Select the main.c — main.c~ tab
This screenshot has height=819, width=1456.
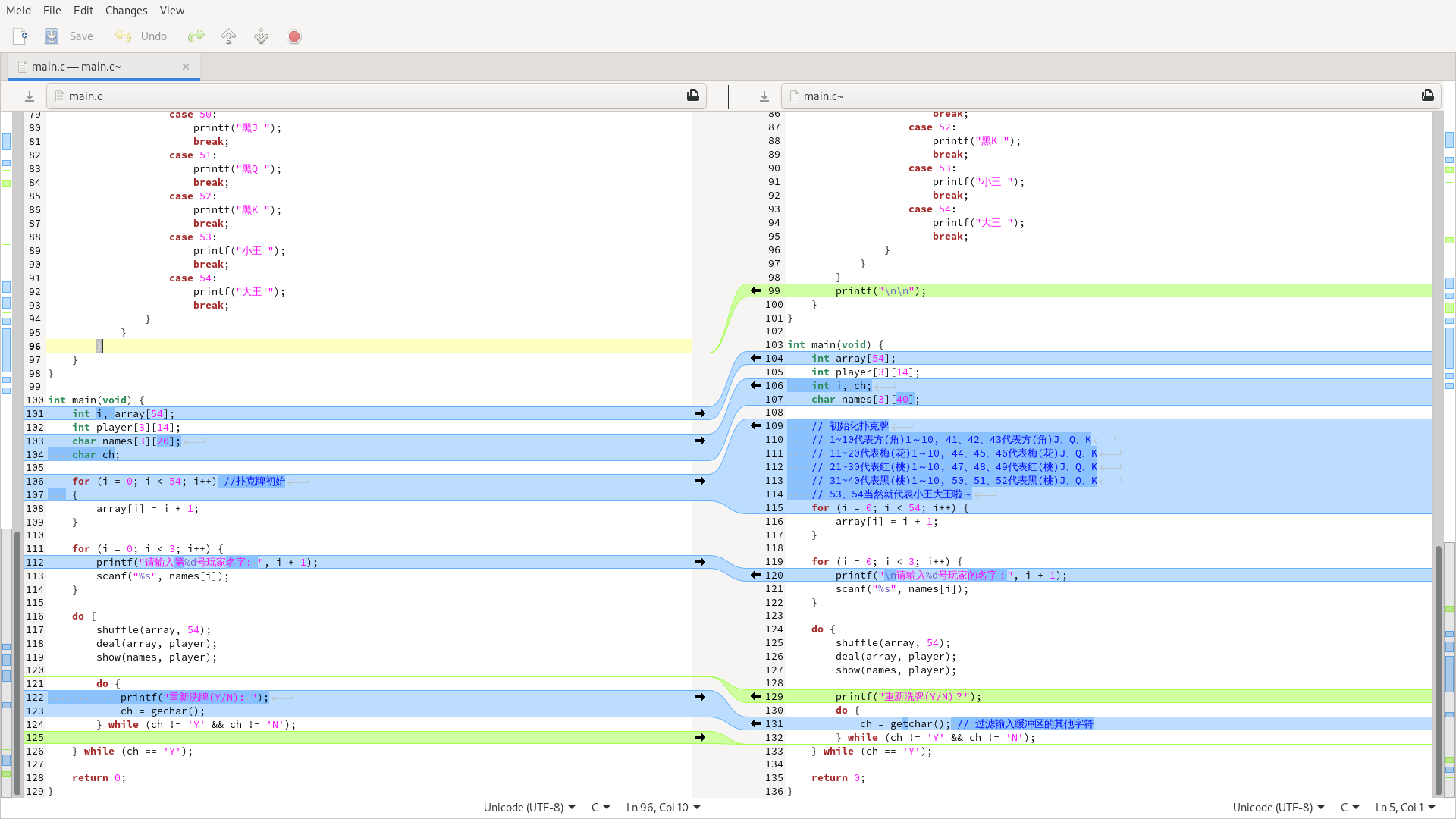click(104, 67)
